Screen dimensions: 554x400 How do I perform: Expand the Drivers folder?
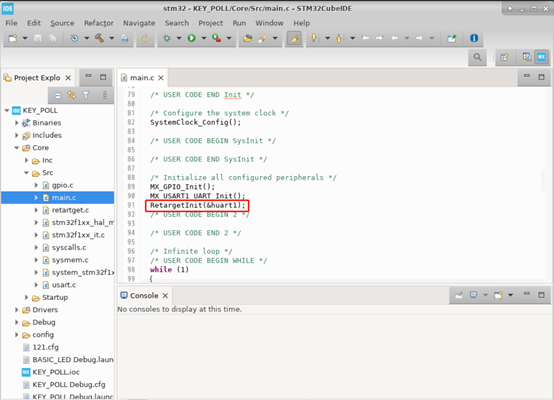pyautogui.click(x=16, y=310)
